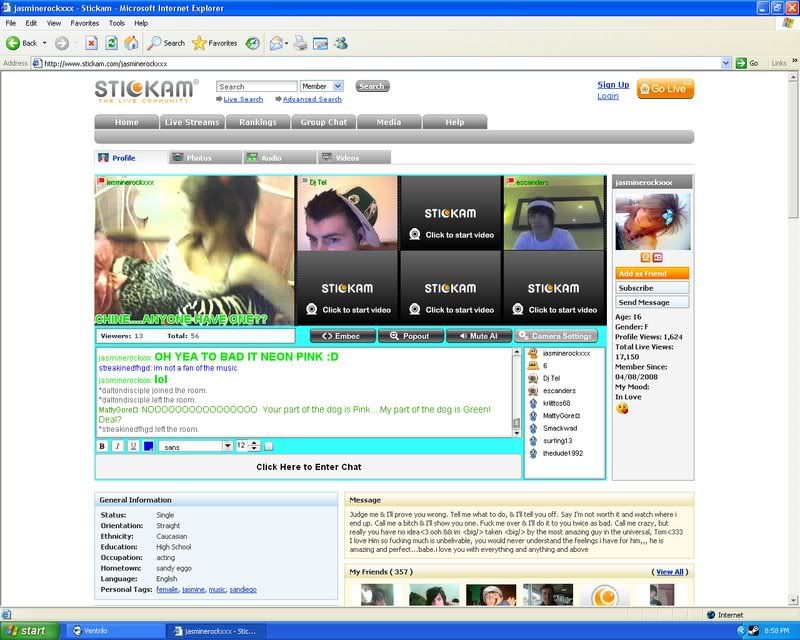Click the Messenger toolbar icon
The height and width of the screenshot is (640, 800).
tap(341, 43)
